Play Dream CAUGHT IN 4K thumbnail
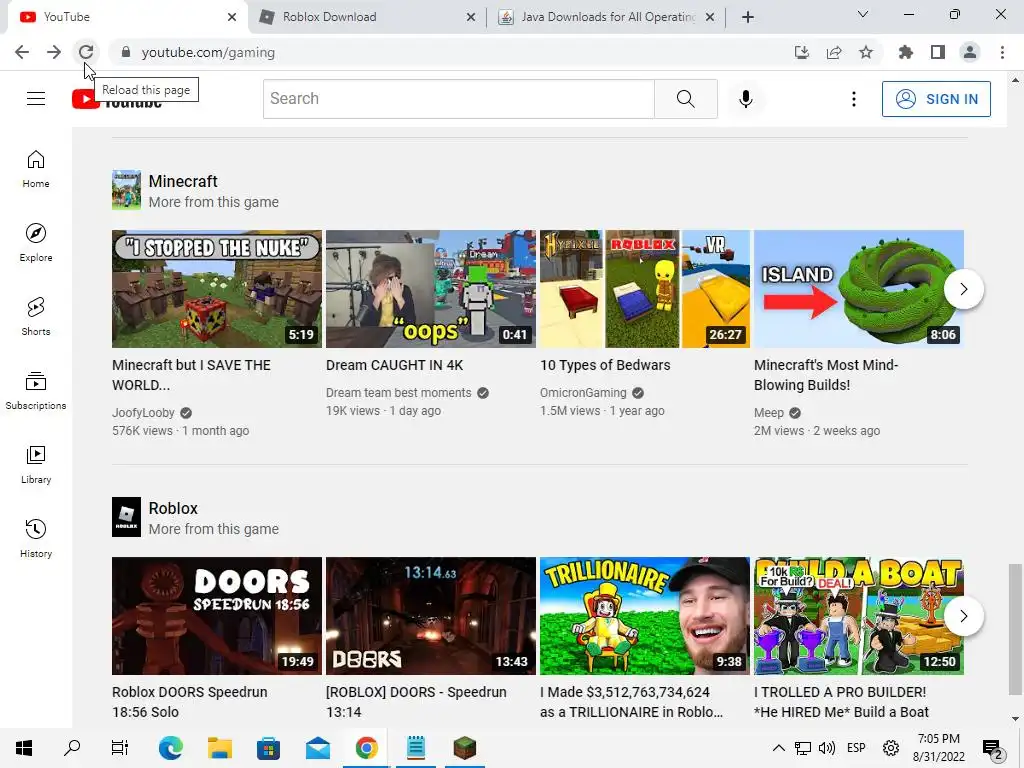1024x768 pixels. point(431,289)
